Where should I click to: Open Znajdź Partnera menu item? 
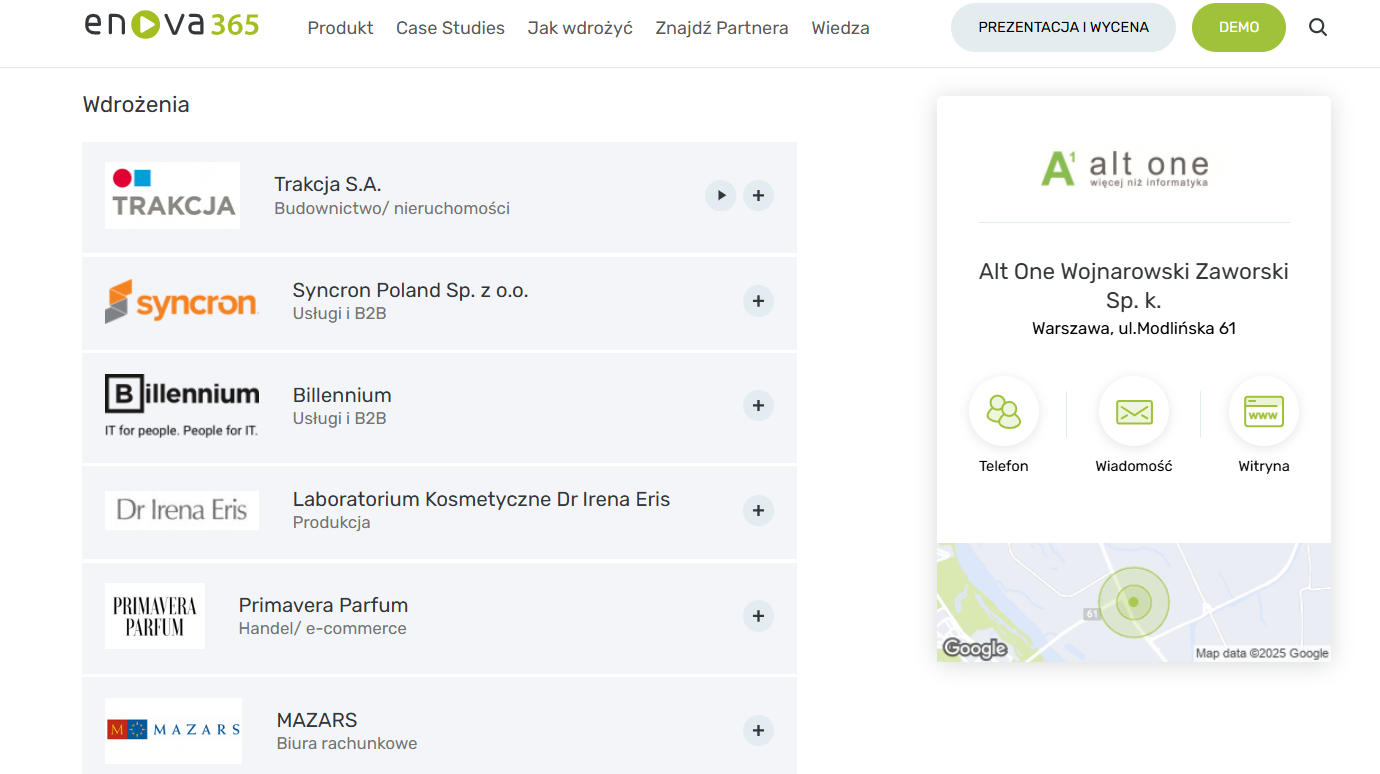(x=722, y=28)
